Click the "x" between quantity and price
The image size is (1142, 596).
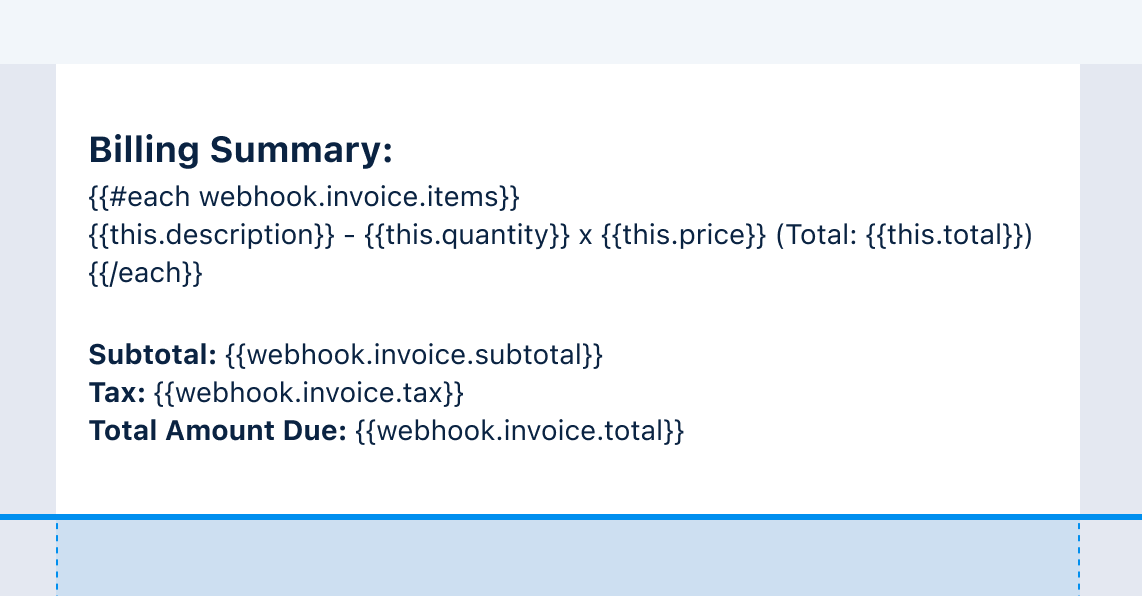(586, 236)
